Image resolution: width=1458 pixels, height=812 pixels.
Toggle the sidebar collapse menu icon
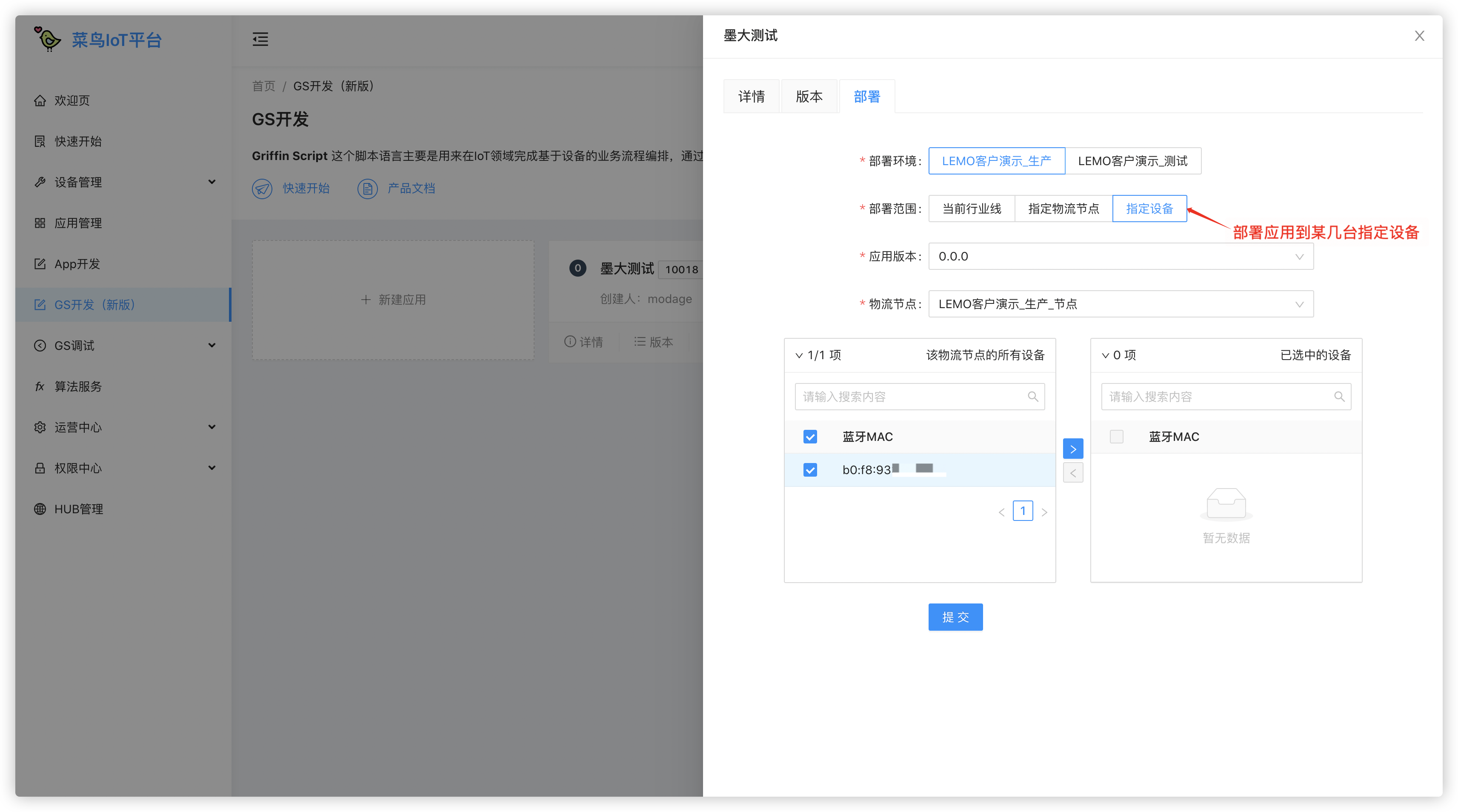tap(260, 39)
